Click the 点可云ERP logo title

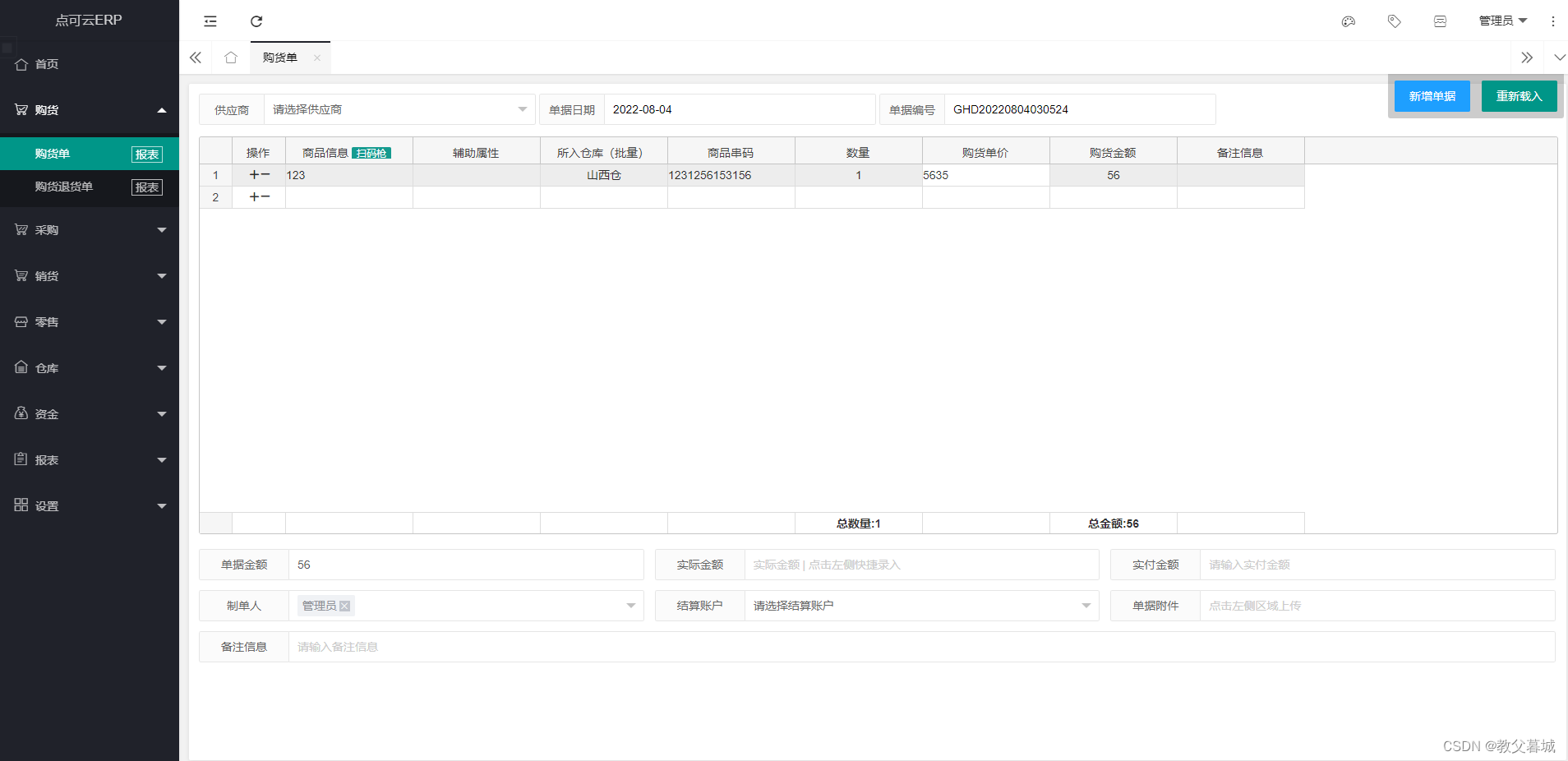(x=89, y=20)
